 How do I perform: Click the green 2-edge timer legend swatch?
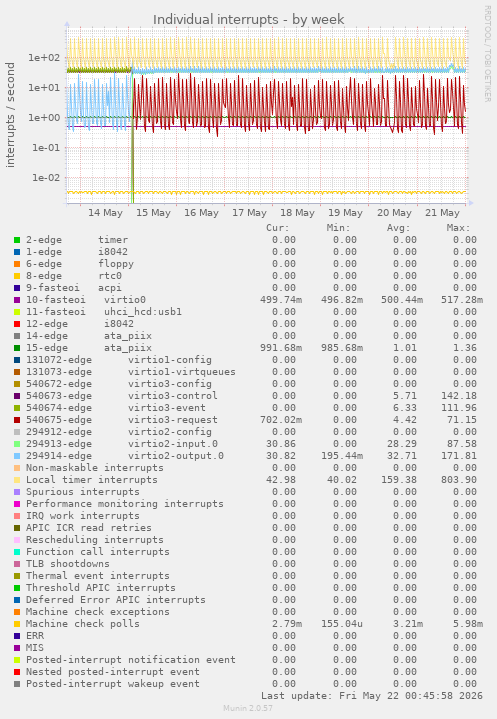point(17,240)
